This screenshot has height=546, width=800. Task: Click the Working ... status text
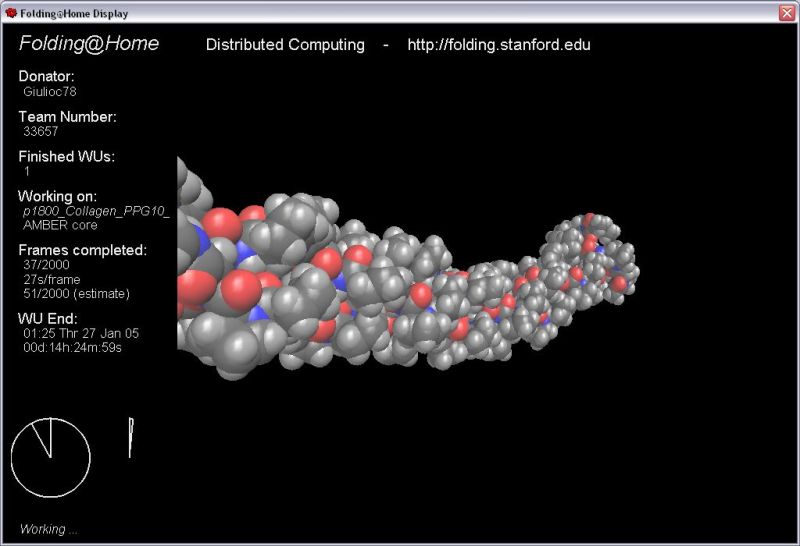pos(48,529)
